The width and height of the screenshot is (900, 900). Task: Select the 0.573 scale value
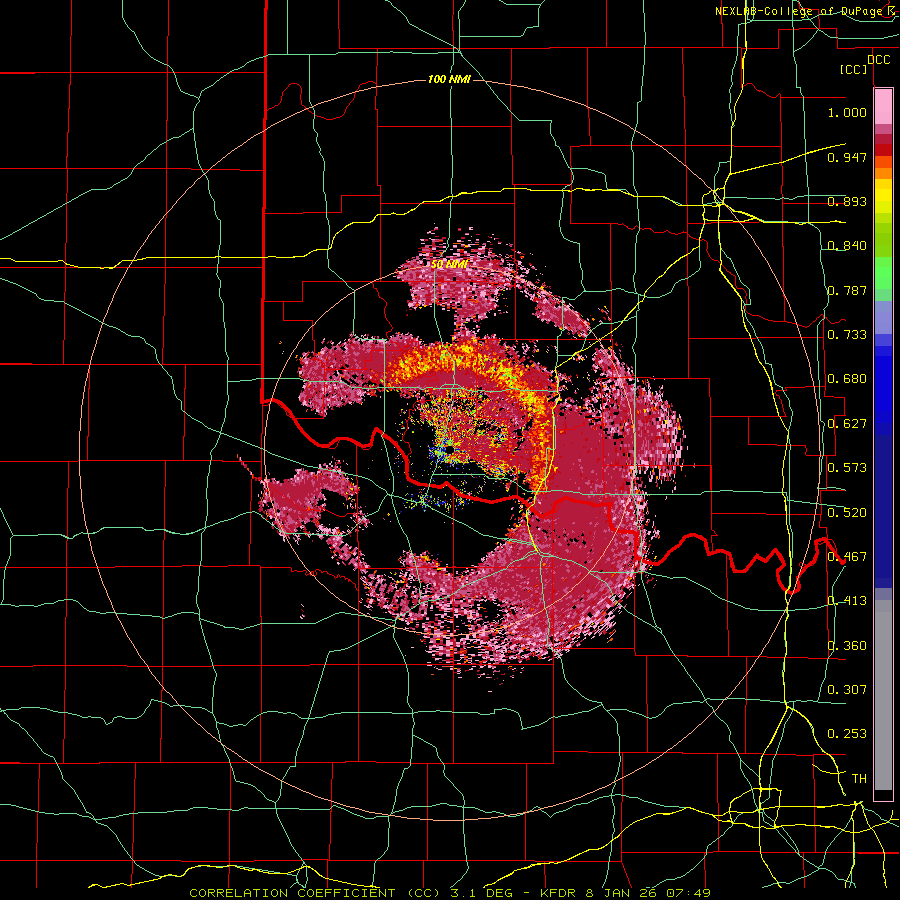click(x=847, y=468)
